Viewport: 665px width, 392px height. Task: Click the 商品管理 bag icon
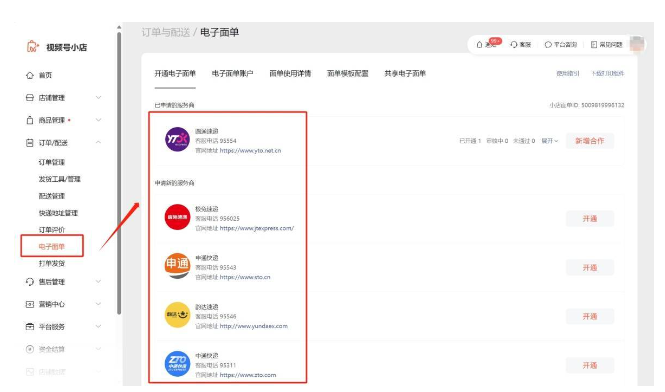pos(30,120)
